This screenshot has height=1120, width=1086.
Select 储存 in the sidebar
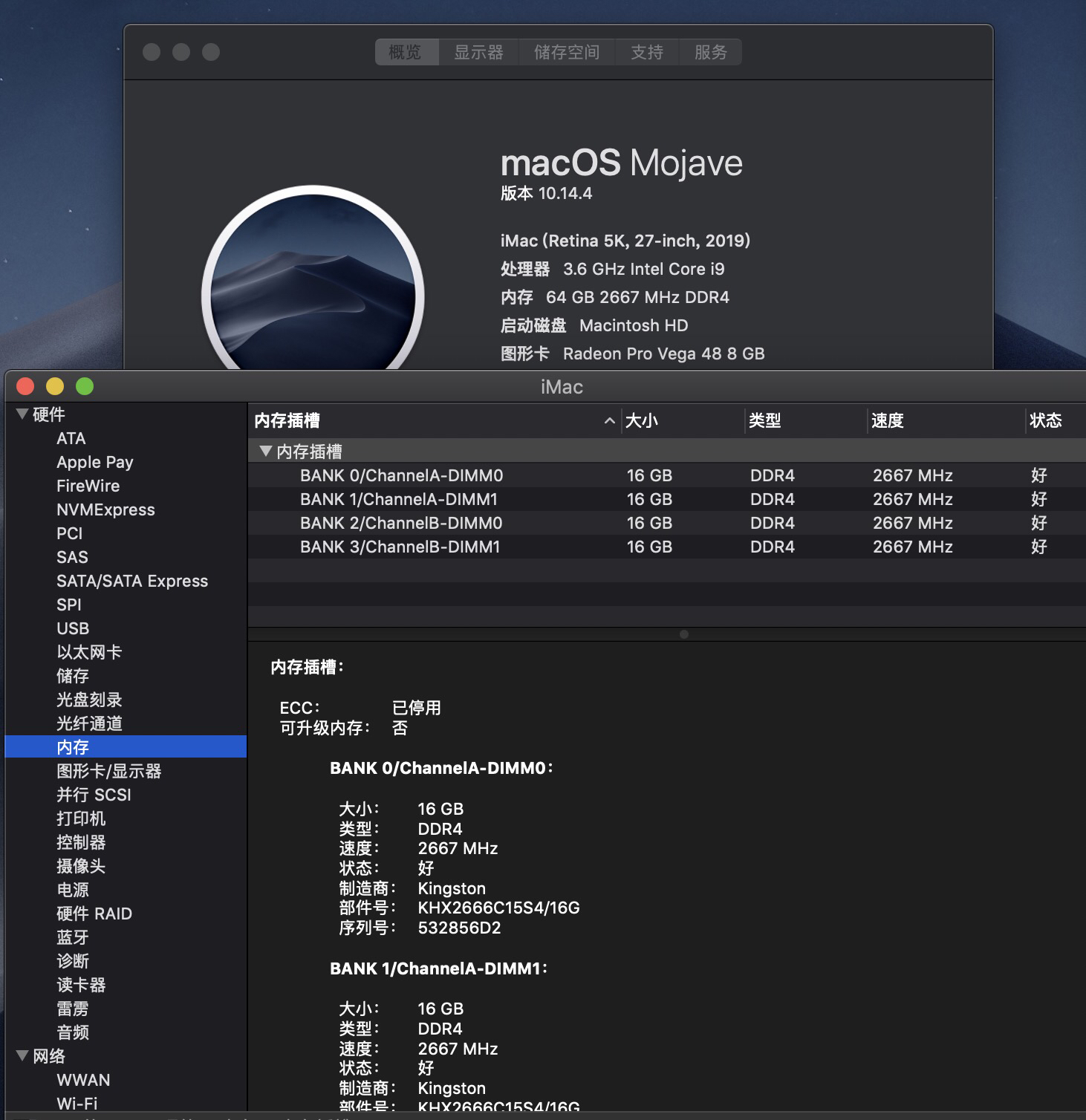coord(73,676)
